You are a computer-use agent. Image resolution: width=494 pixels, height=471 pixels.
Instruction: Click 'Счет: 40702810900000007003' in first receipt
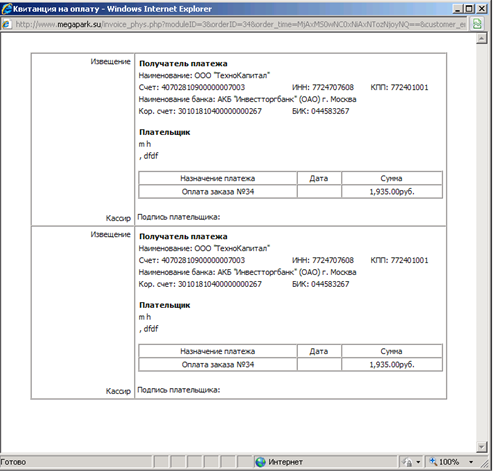coord(192,87)
